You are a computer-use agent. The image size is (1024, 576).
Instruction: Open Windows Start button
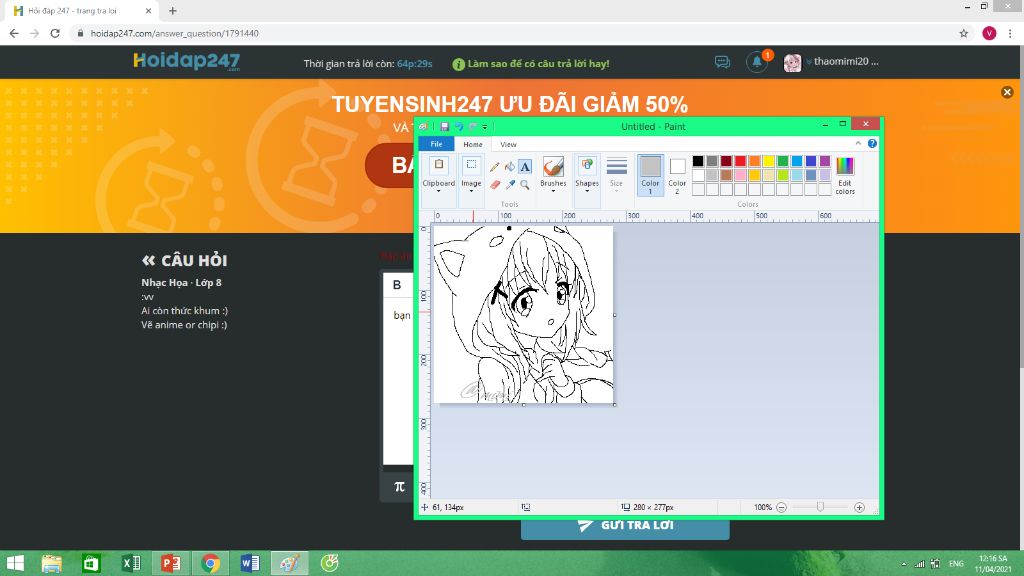[14, 563]
